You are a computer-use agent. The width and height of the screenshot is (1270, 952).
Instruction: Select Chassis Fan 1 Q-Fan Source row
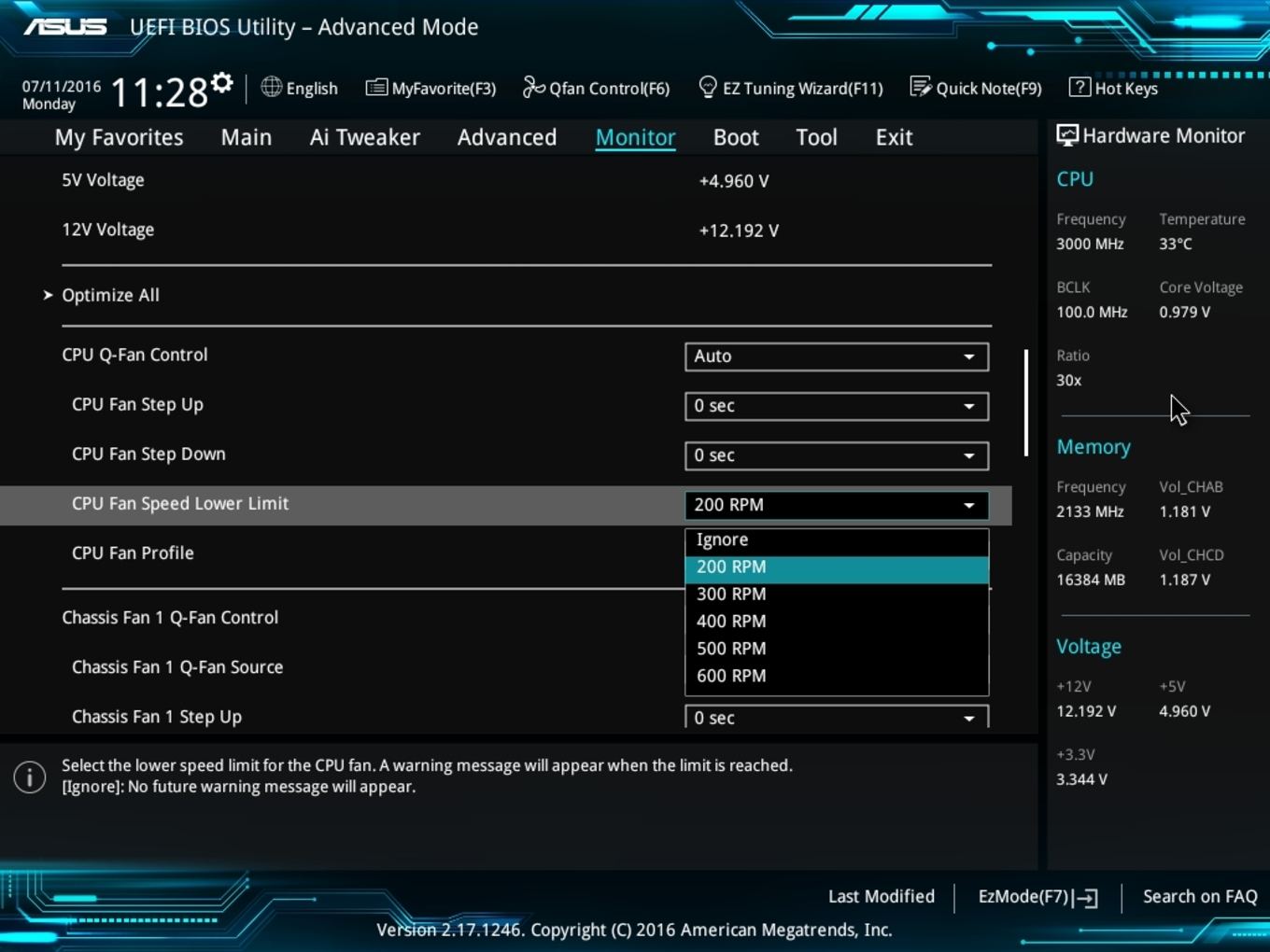pyautogui.click(x=177, y=667)
